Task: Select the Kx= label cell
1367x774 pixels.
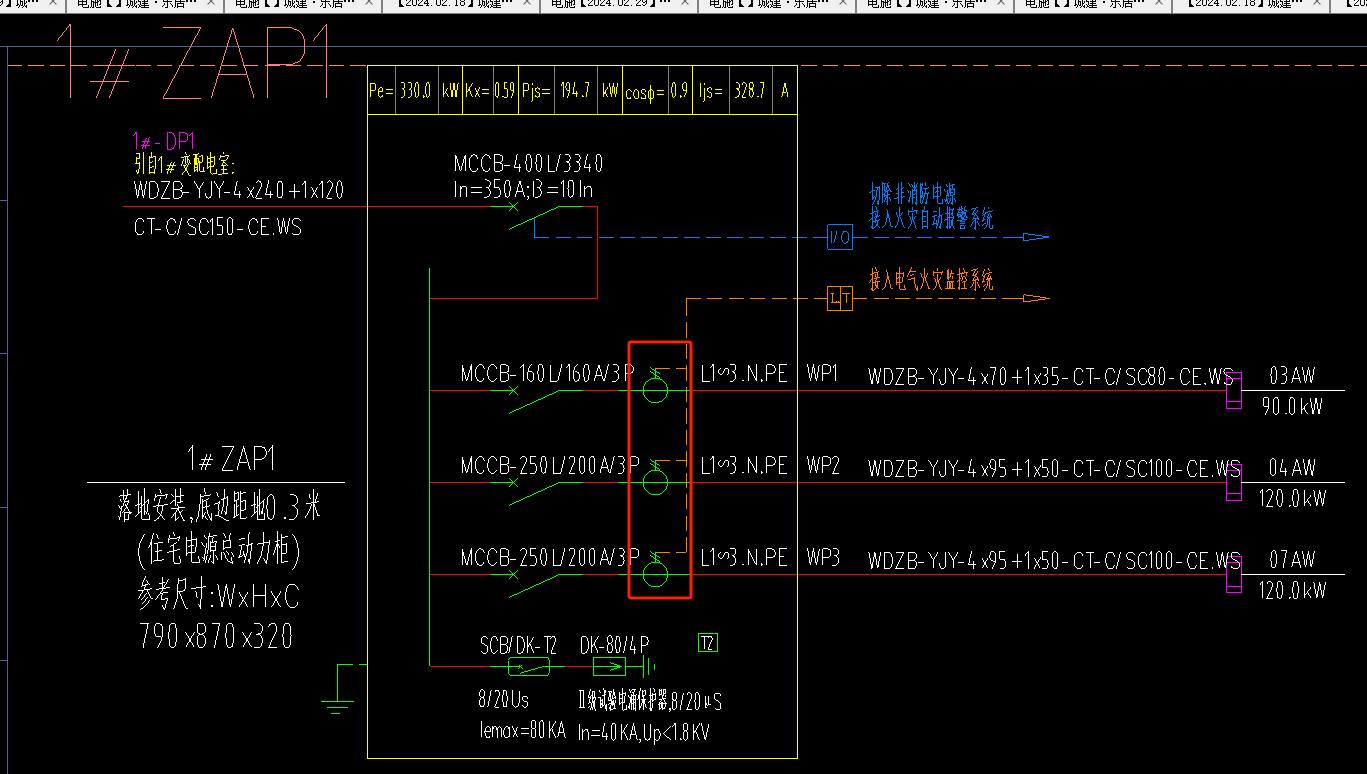Action: click(x=476, y=90)
